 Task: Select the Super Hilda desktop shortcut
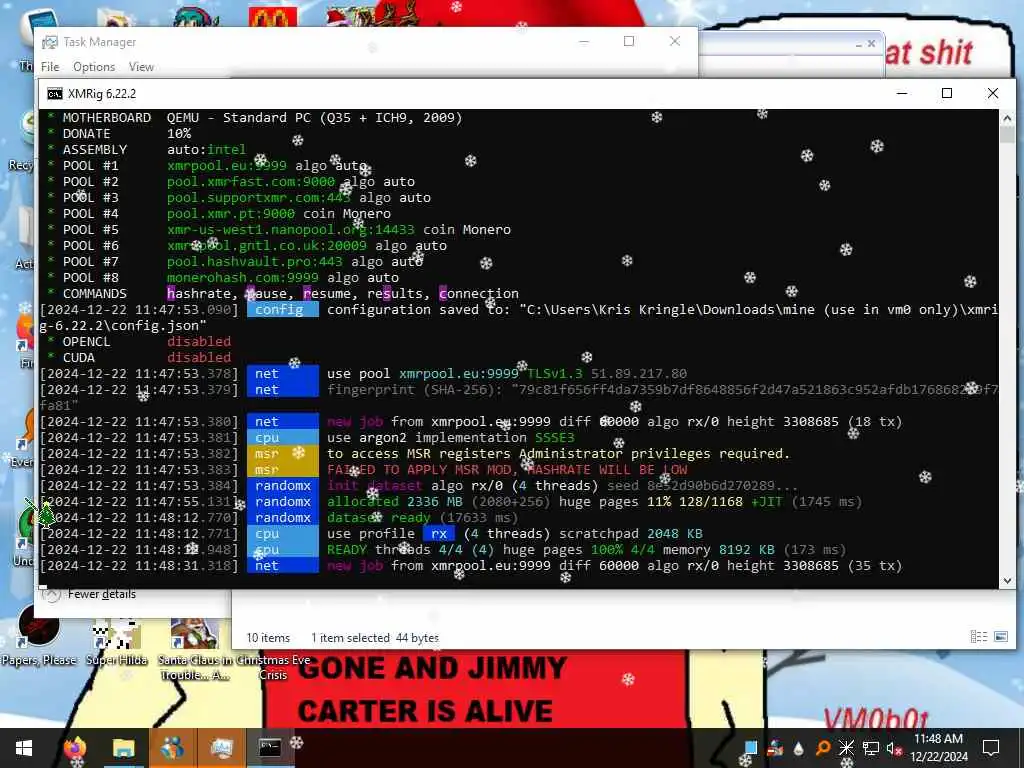116,643
